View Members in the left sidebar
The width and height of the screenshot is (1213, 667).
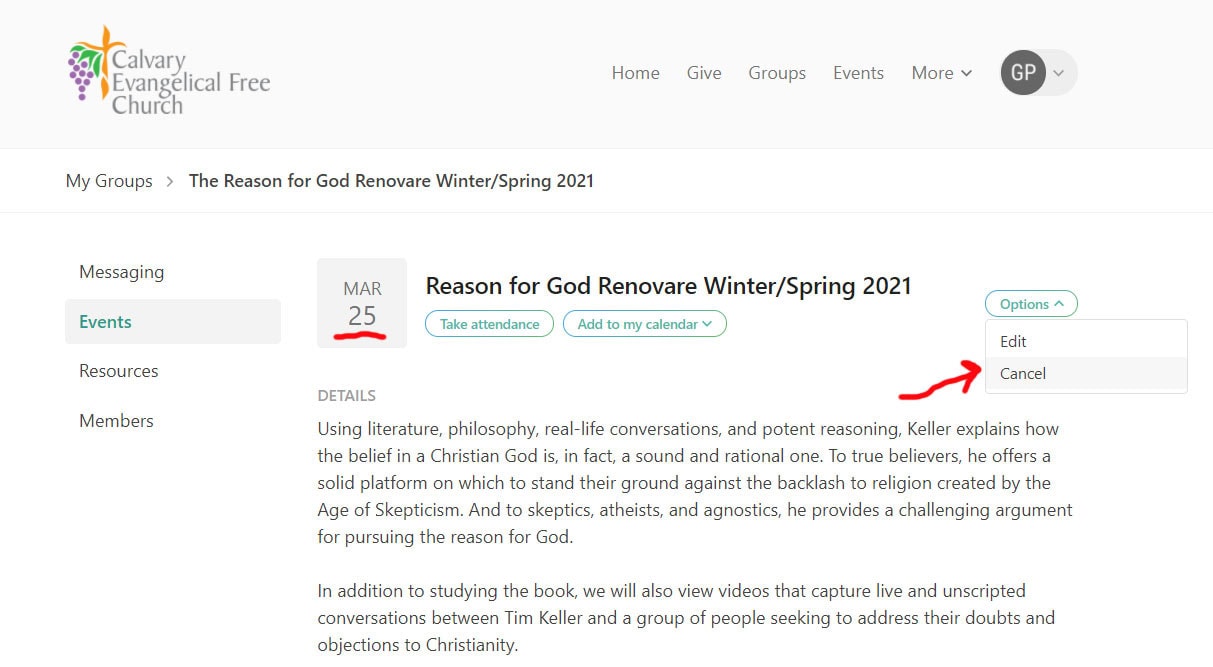click(x=116, y=421)
